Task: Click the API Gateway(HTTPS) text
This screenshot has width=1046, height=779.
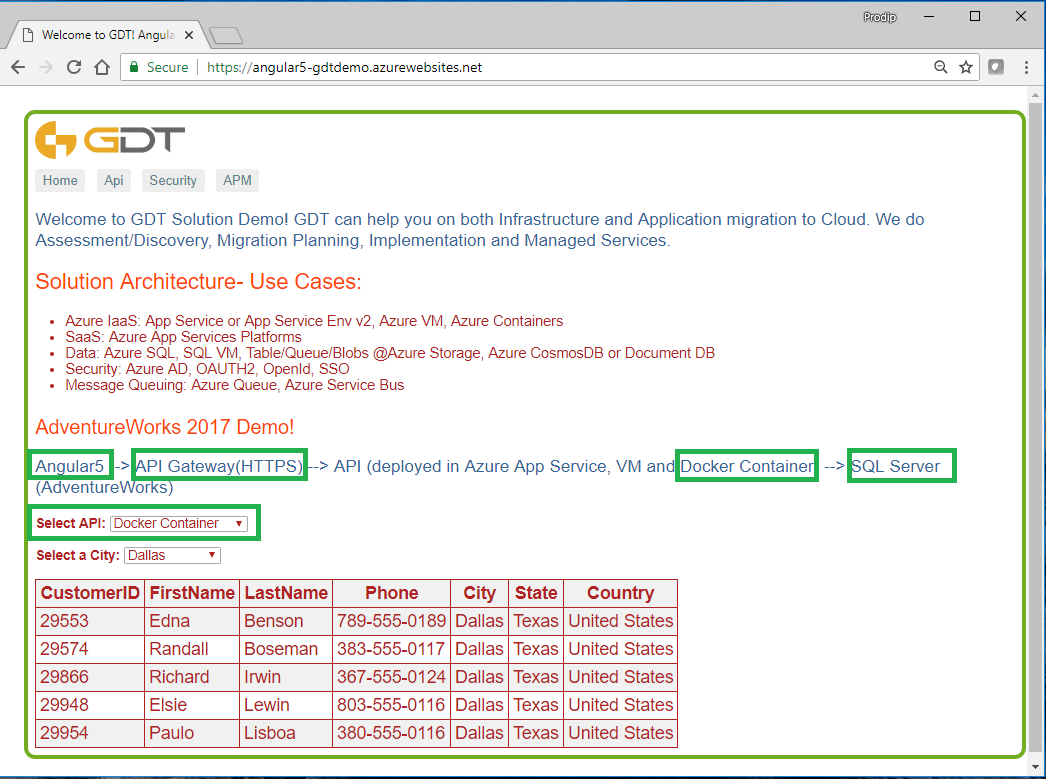Action: tap(219, 466)
